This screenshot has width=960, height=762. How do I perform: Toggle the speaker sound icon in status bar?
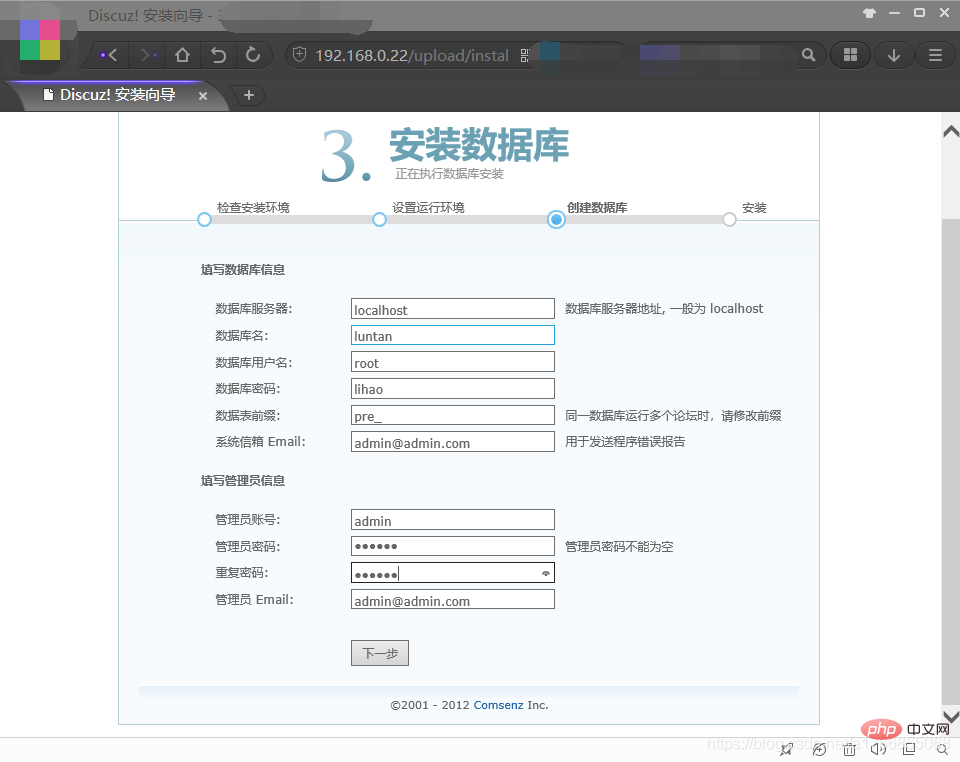[879, 749]
